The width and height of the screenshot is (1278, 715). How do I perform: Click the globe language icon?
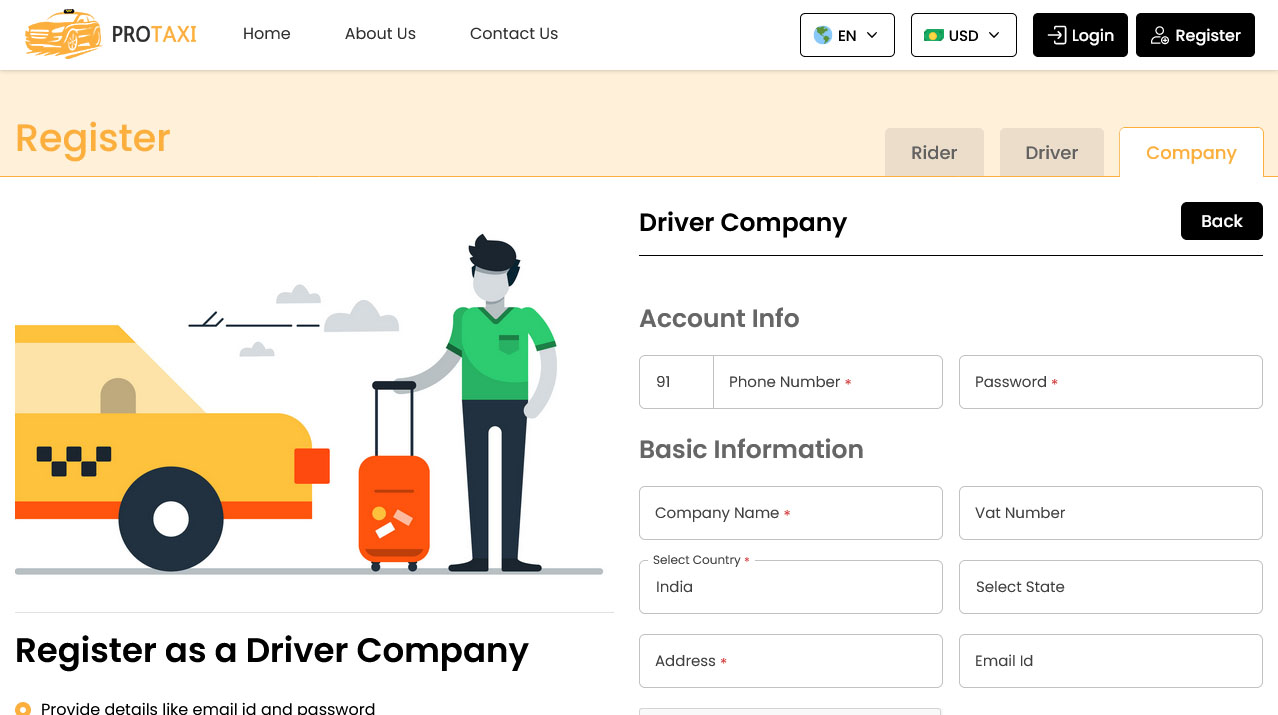[823, 35]
